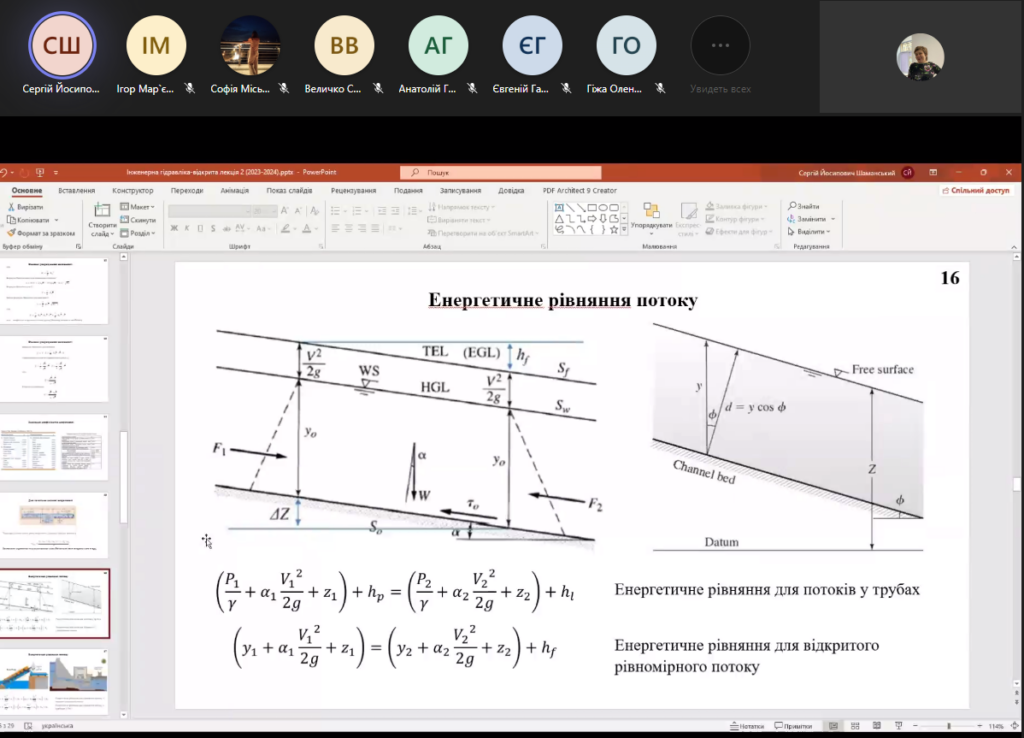Open Replace (Замінити) dropdown arrow
This screenshot has height=738, width=1024.
coord(833,219)
